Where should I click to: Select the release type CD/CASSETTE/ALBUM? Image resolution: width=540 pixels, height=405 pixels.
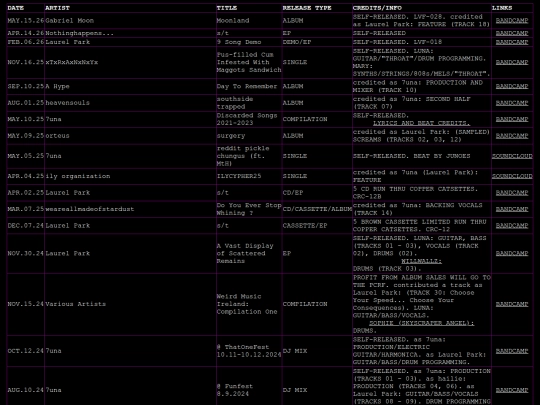pyautogui.click(x=317, y=209)
